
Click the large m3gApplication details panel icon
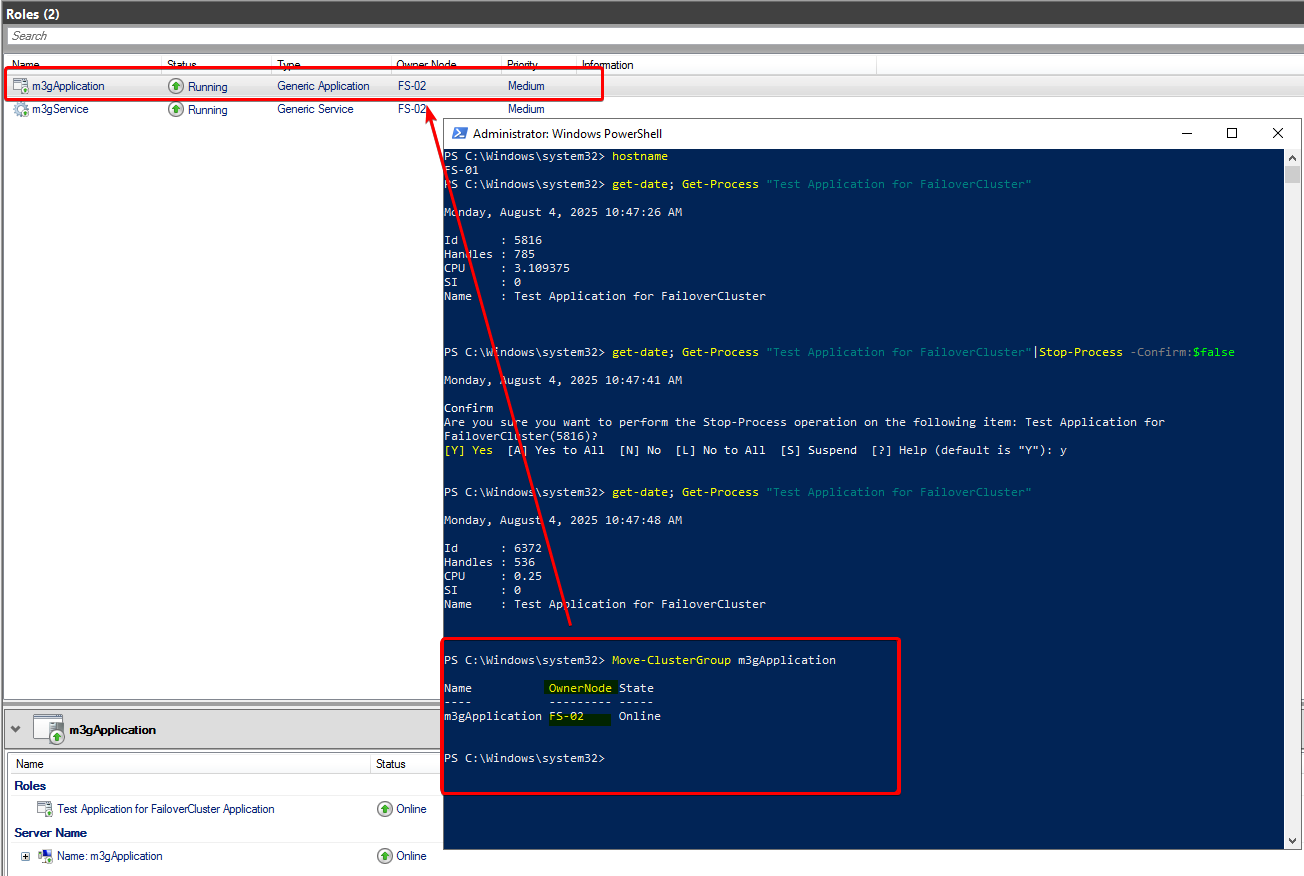[x=49, y=729]
